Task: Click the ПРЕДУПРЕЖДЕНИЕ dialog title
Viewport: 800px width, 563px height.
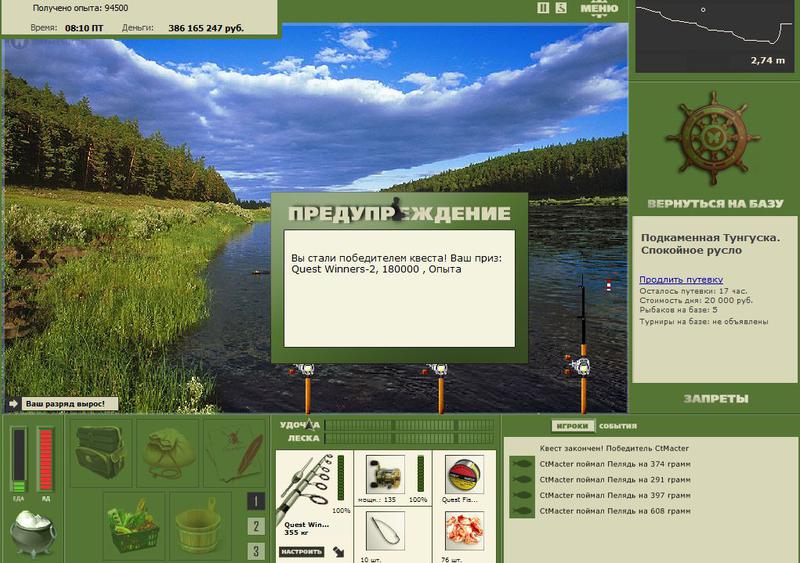Action: [399, 213]
